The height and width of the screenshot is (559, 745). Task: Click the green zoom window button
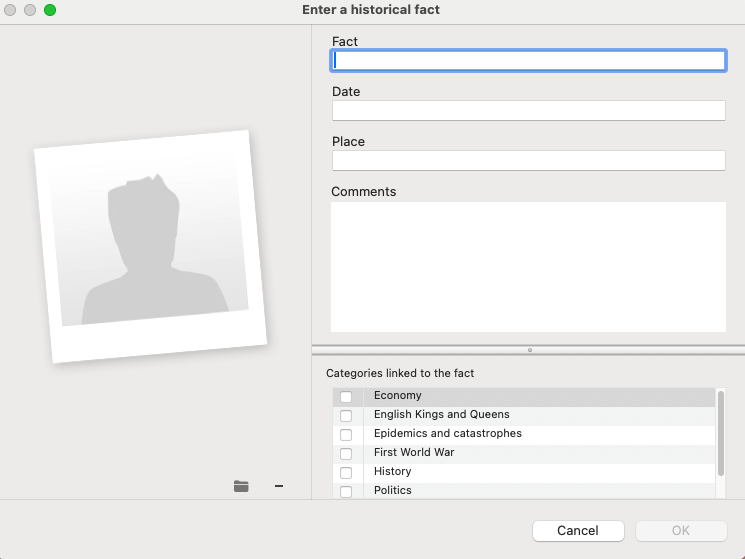coord(50,10)
